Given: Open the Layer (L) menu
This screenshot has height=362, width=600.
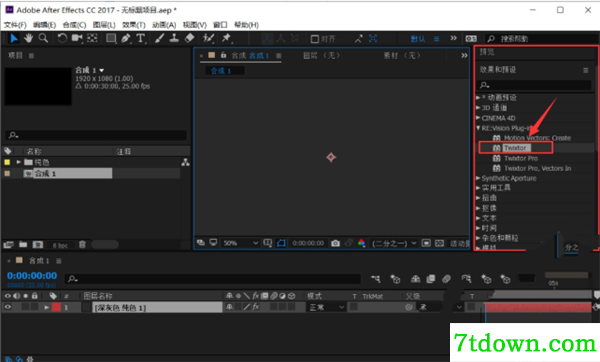Looking at the screenshot, I should coord(104,25).
